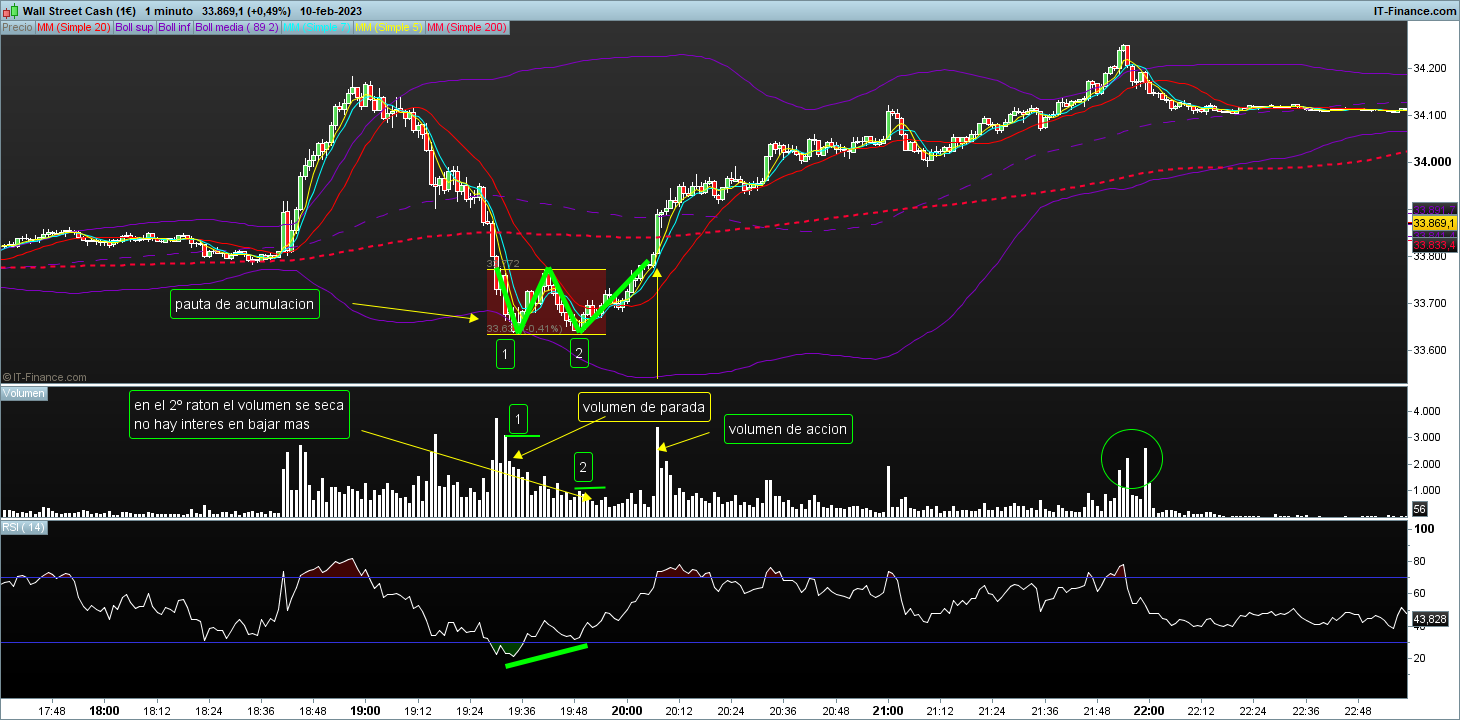
Task: Click the 3.000 volume axis label
Action: [1427, 437]
